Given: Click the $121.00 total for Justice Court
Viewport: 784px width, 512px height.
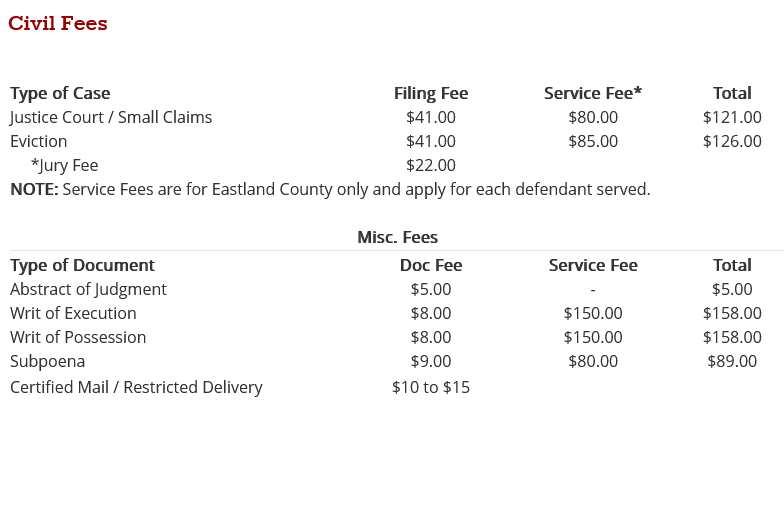Looking at the screenshot, I should (732, 117).
